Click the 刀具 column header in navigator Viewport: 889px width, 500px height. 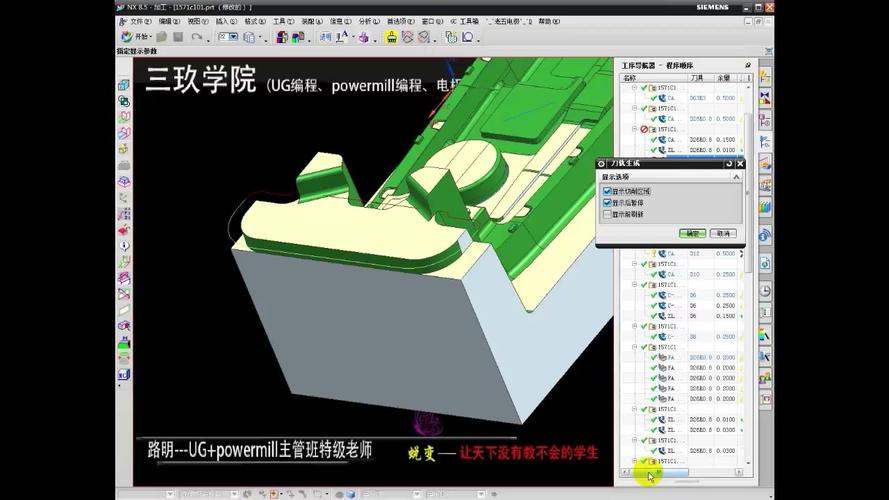point(697,77)
